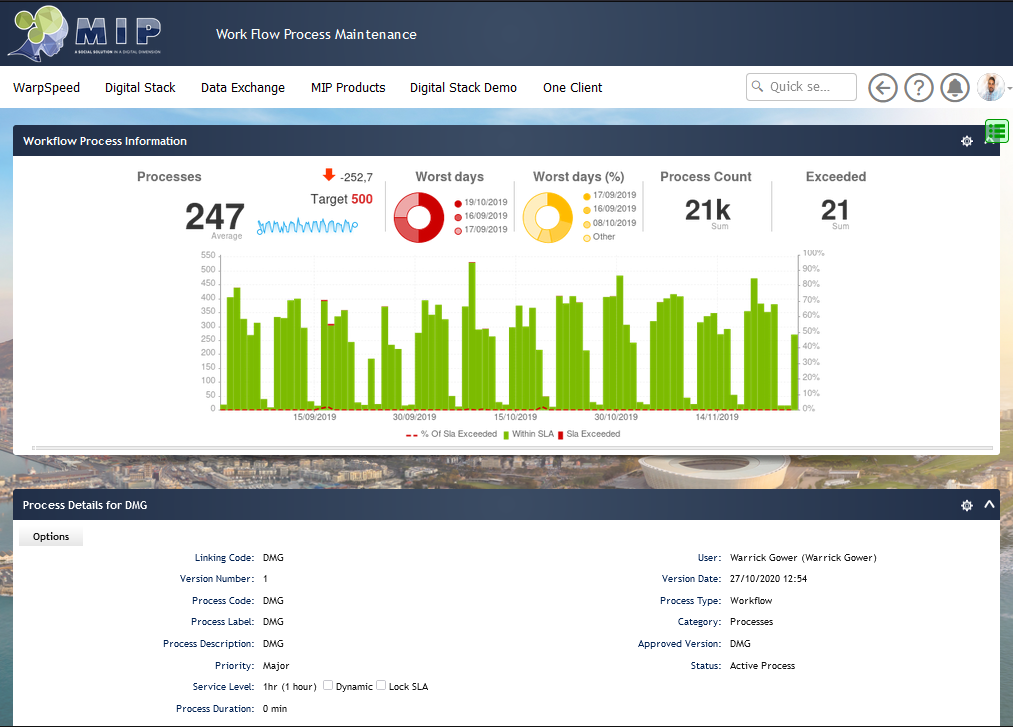Open the WarpSpeed menu
The image size is (1013, 728).
click(x=46, y=88)
